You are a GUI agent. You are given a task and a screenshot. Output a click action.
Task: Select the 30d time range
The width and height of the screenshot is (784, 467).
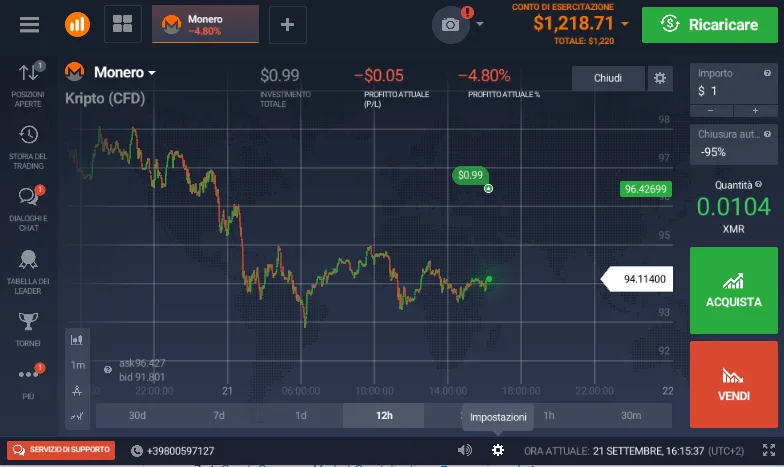(x=137, y=416)
